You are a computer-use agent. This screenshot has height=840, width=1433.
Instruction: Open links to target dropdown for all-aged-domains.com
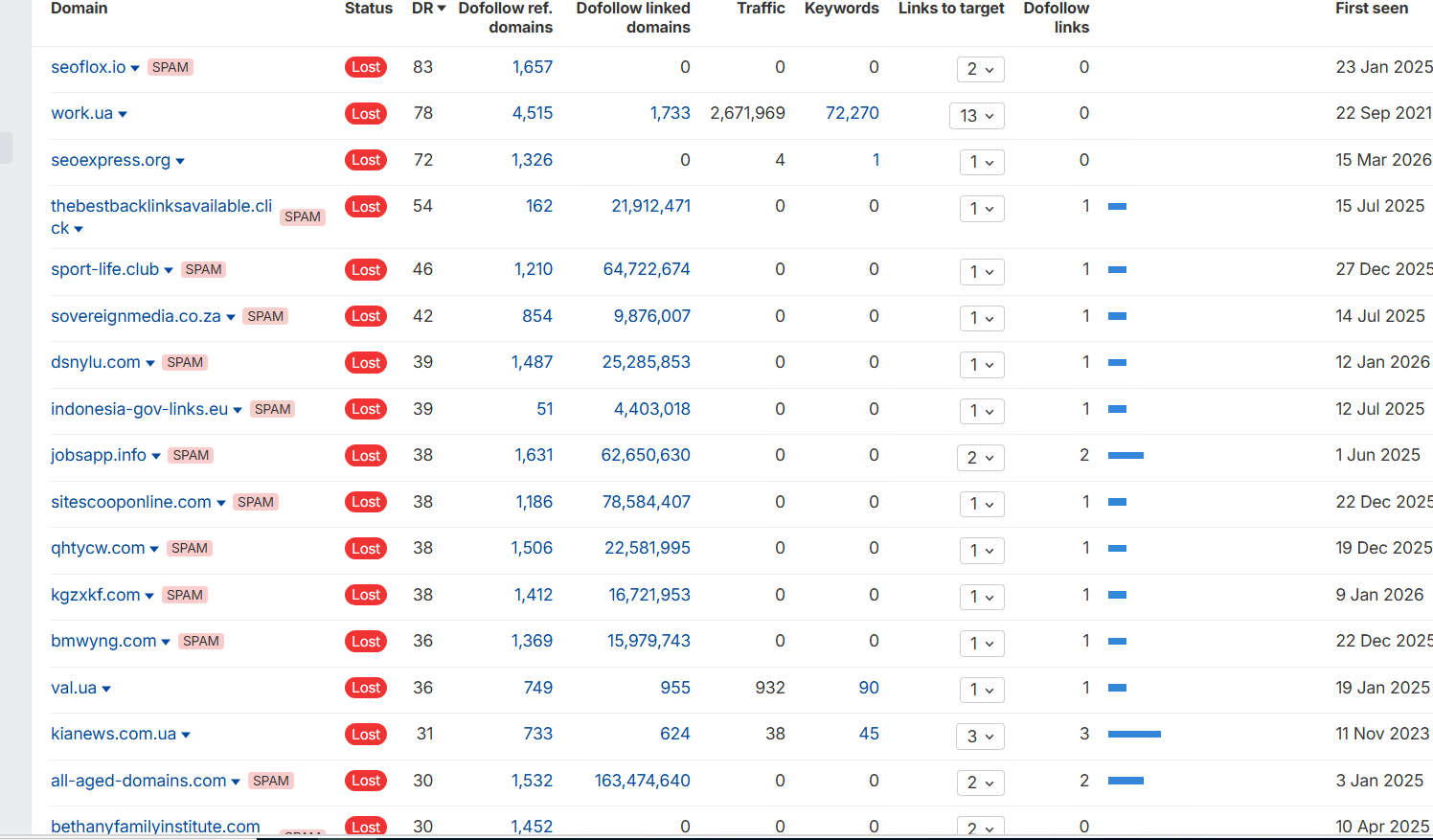tap(981, 783)
